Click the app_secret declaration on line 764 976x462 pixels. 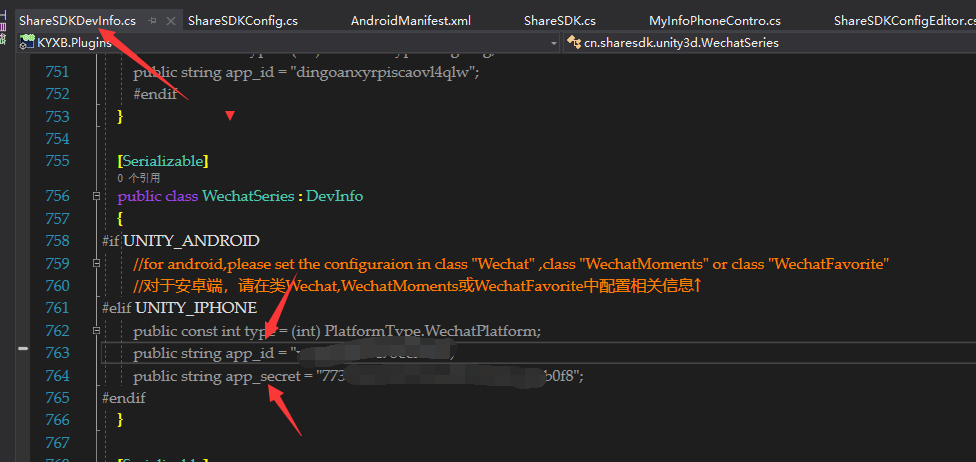[x=357, y=376]
